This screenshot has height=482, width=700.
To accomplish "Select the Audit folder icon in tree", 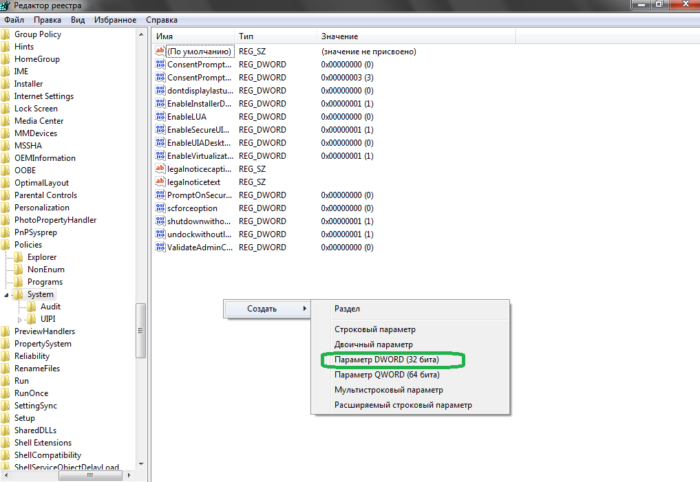I will pos(33,306).
